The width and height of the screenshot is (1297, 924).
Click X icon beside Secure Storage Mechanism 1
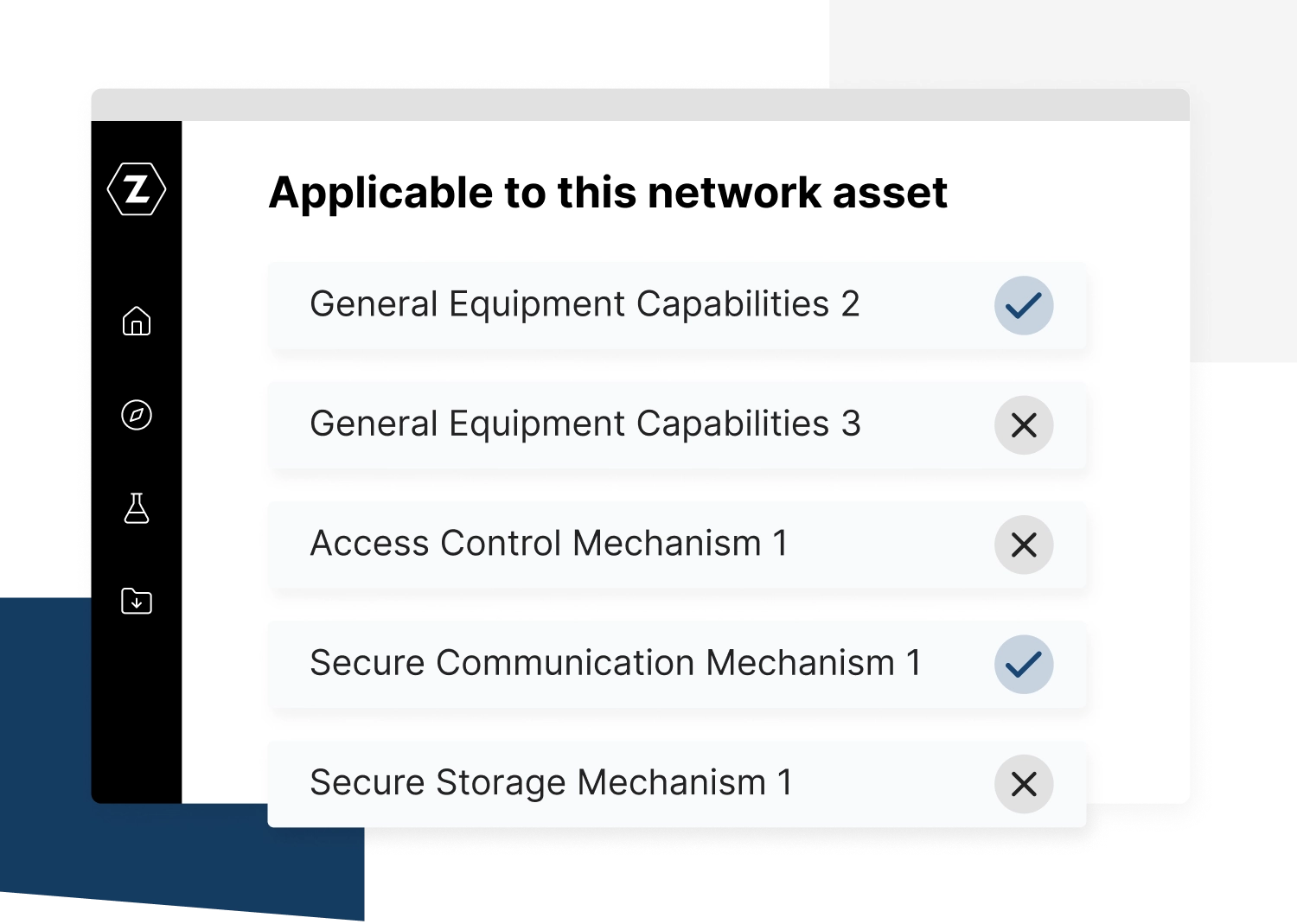tap(1024, 784)
